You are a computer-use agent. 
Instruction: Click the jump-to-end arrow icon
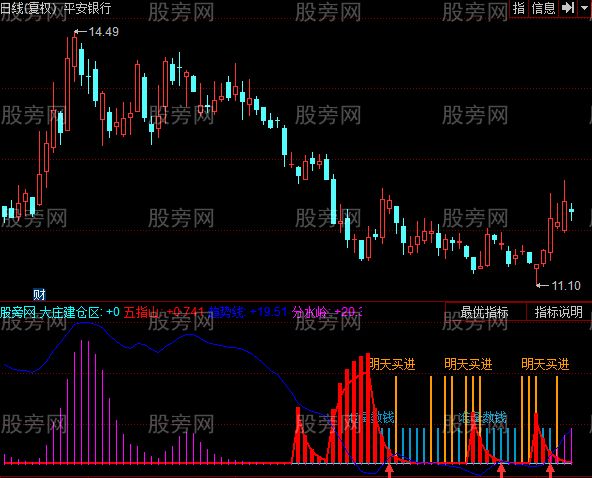567,8
